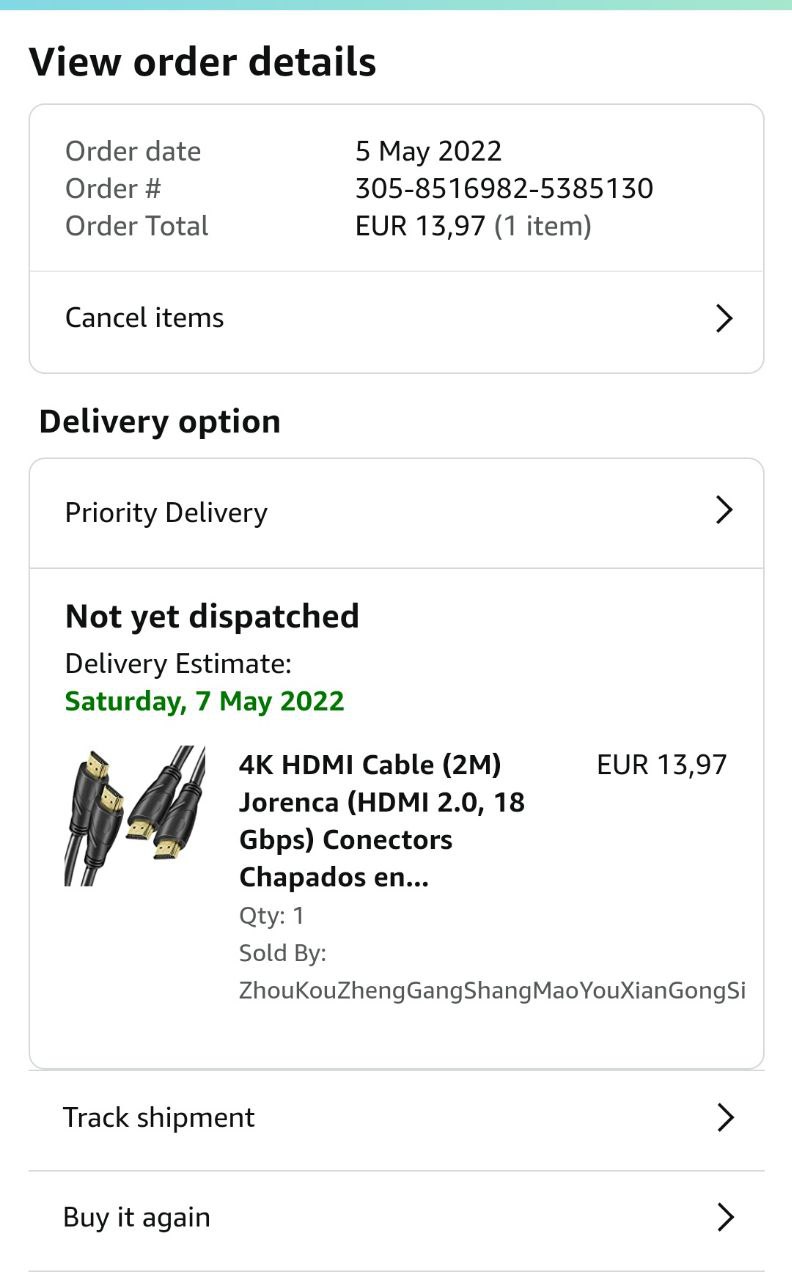Click the Not yet dispatched status
792x1280 pixels.
pos(212,616)
